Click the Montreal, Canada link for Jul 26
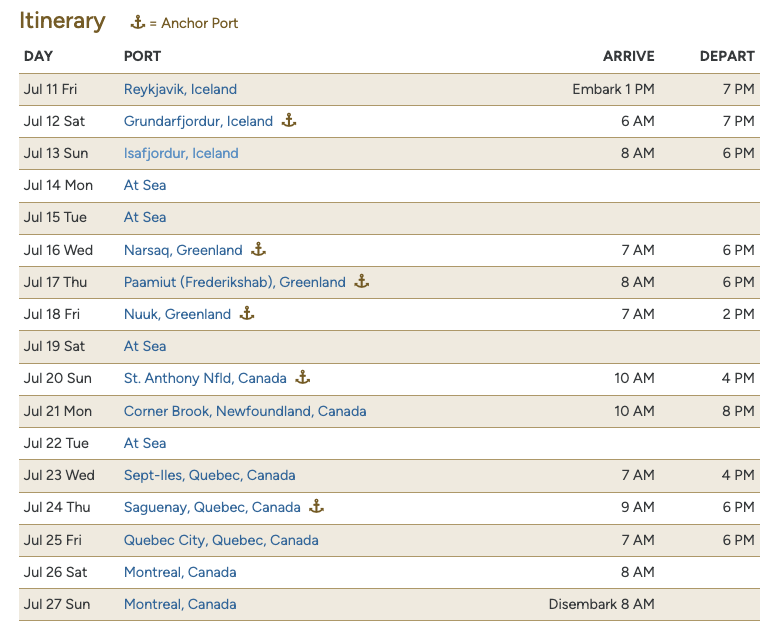Screen dimensions: 782x640 coord(180,572)
